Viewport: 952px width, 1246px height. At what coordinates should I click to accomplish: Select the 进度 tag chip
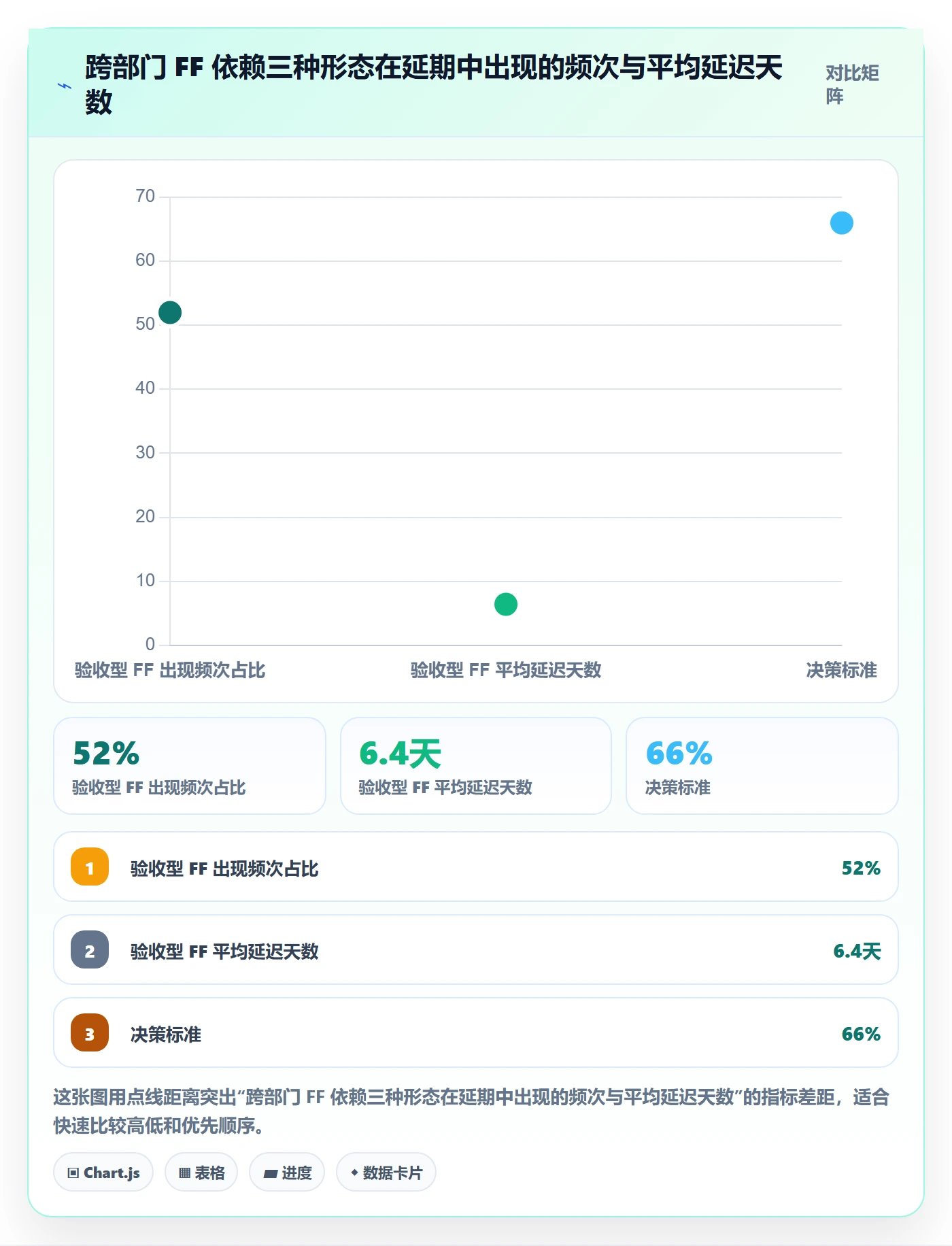coord(287,1173)
